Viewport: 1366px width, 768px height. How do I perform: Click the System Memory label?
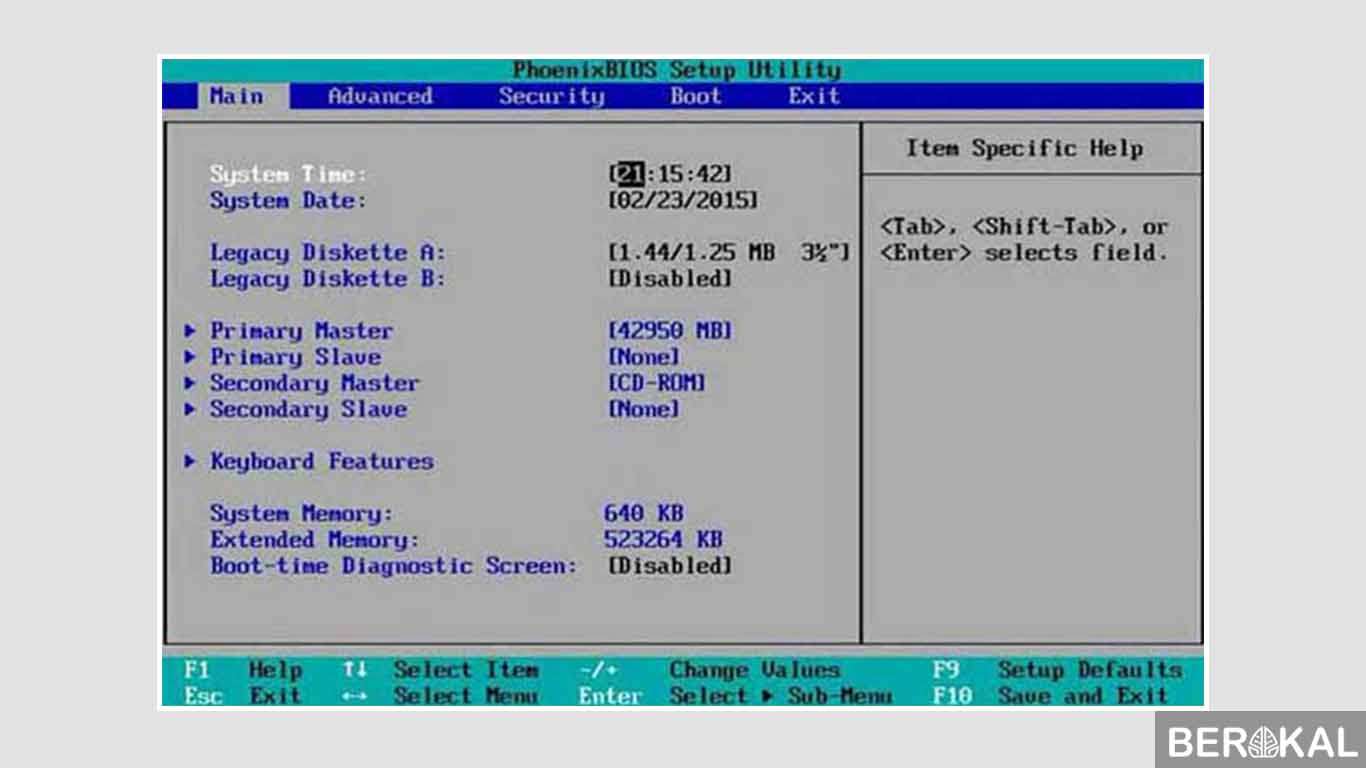pos(301,514)
